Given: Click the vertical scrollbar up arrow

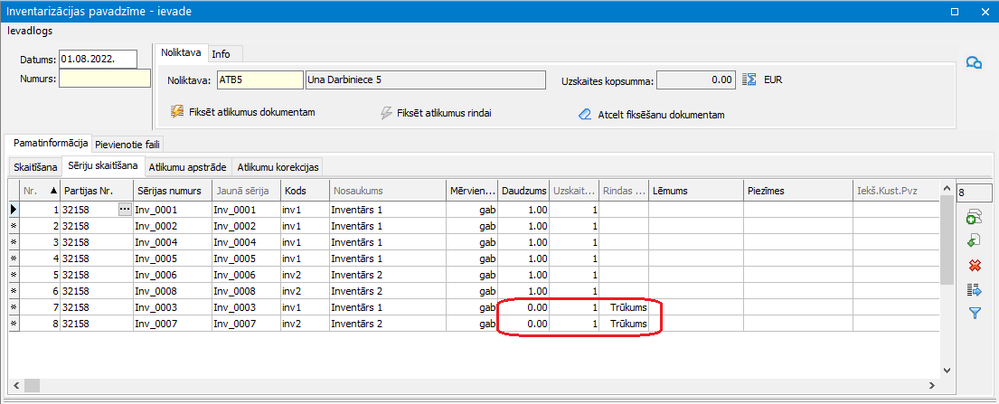Looking at the screenshot, I should point(946,187).
